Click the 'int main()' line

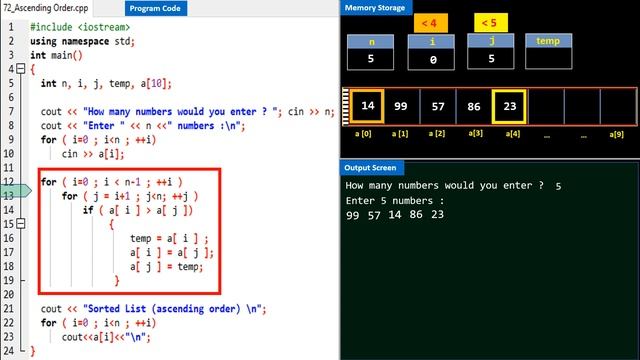click(x=56, y=55)
